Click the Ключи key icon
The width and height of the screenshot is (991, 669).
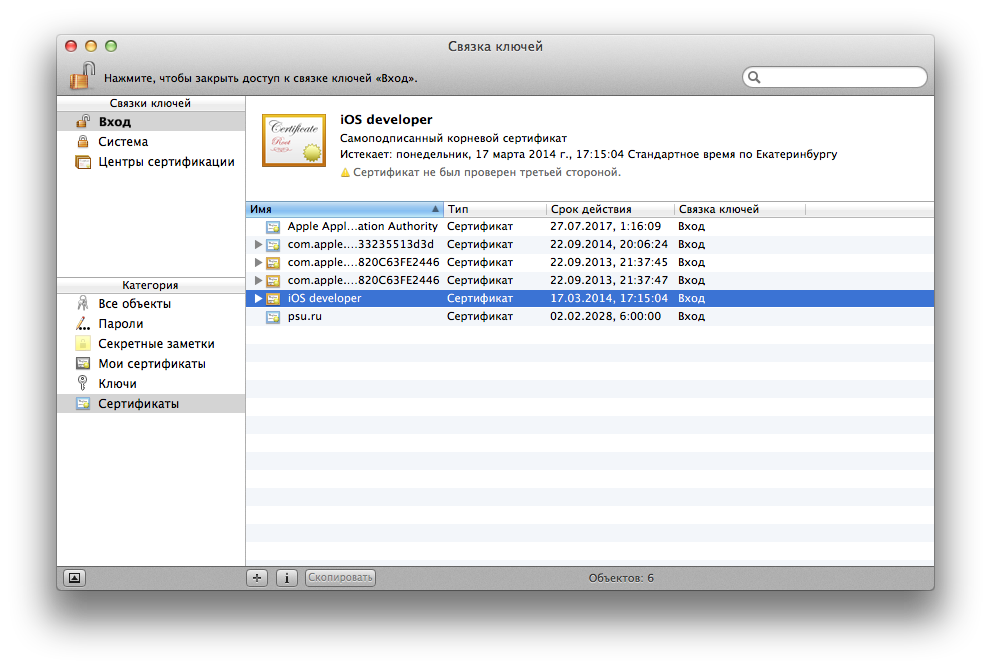point(82,383)
